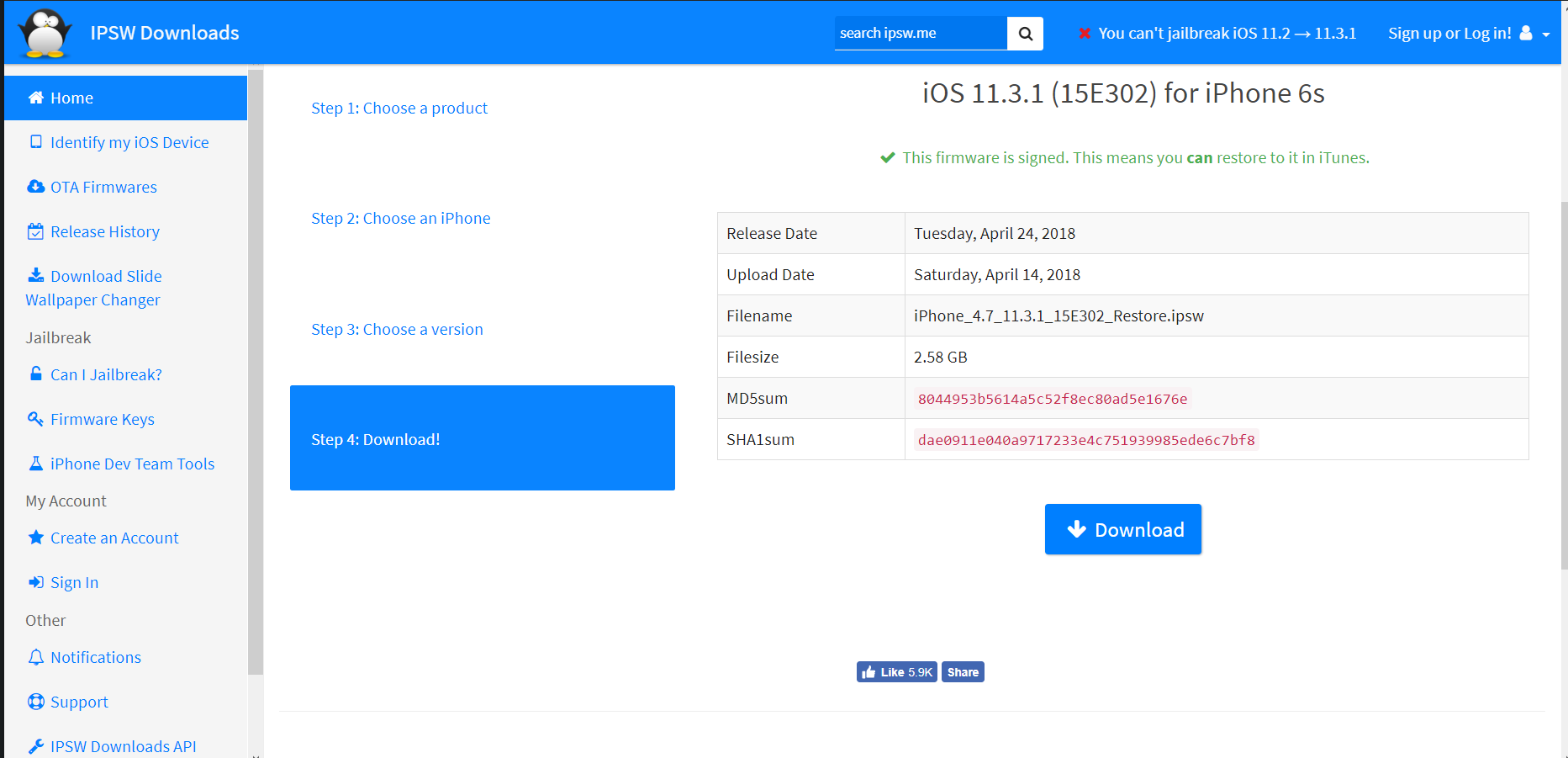Click the blue Download button
This screenshot has width=1568, height=758.
pyautogui.click(x=1123, y=529)
